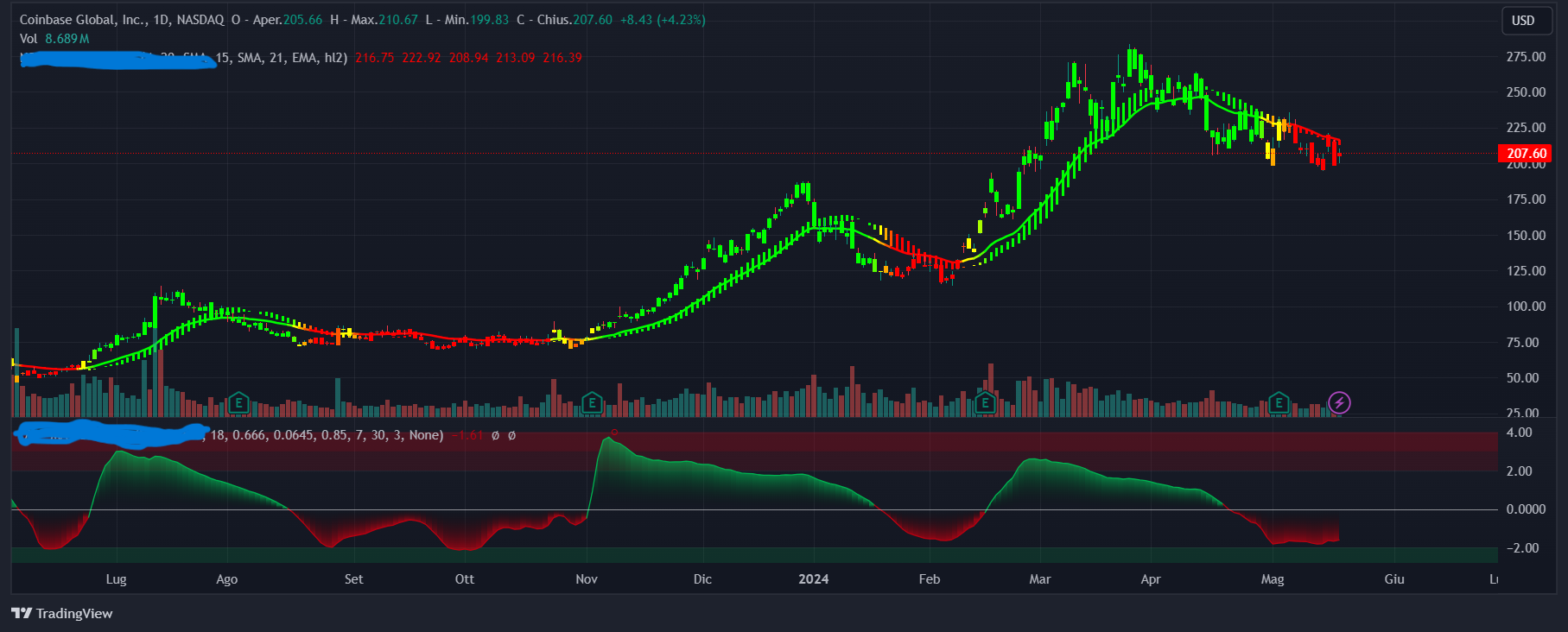Select the Vol 8.689M volume legend

point(54,39)
